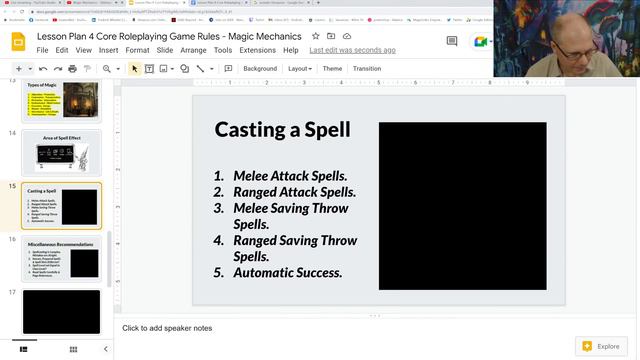This screenshot has height=360, width=640.
Task: Open new slide layout dropdown arrow
Action: click(x=30, y=69)
